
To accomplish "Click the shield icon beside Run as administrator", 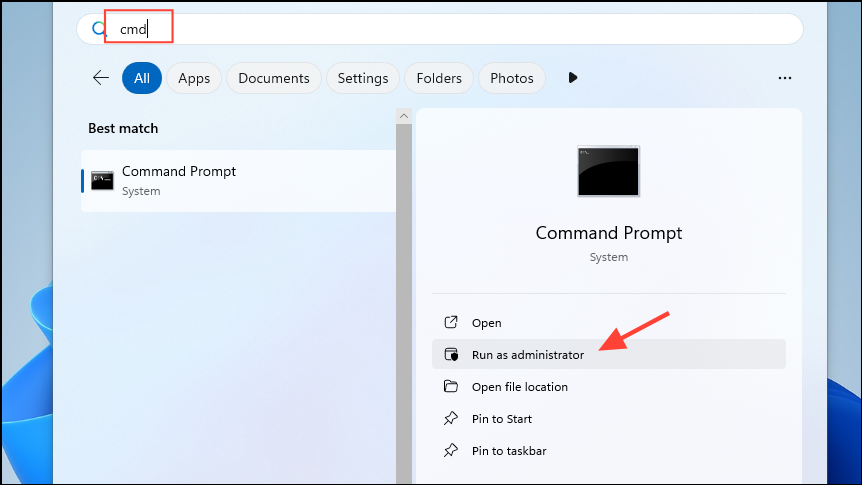I will click(451, 354).
